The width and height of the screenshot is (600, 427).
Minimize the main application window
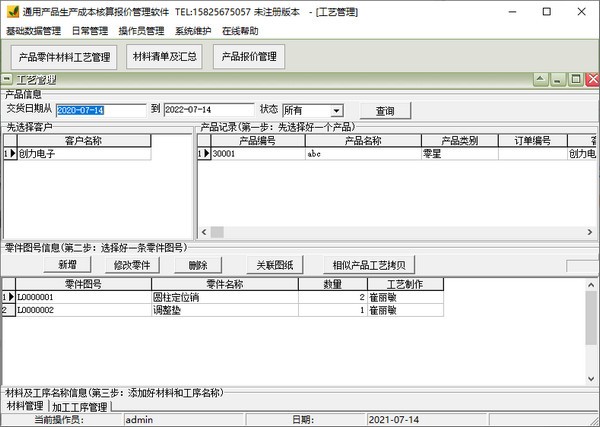click(512, 12)
